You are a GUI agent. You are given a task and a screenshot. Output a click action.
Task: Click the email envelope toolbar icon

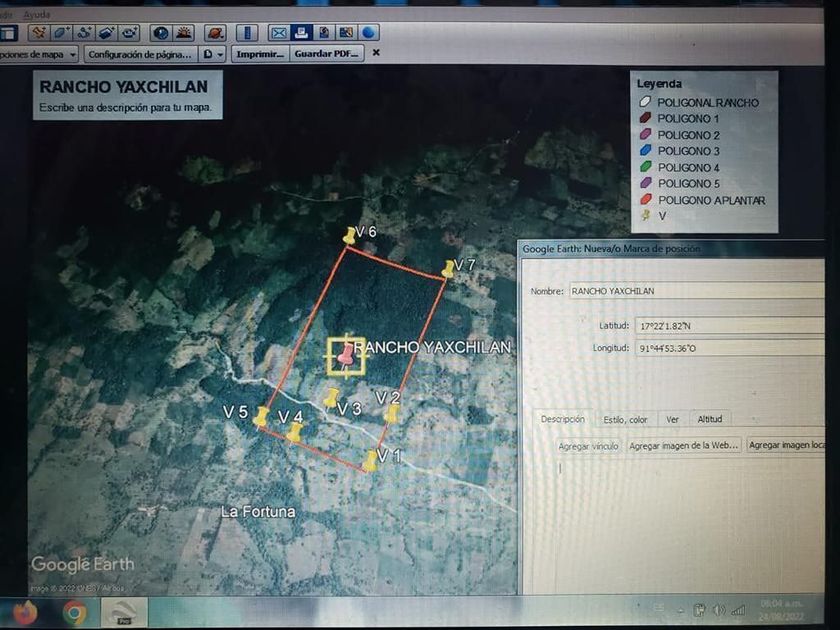pos(280,33)
